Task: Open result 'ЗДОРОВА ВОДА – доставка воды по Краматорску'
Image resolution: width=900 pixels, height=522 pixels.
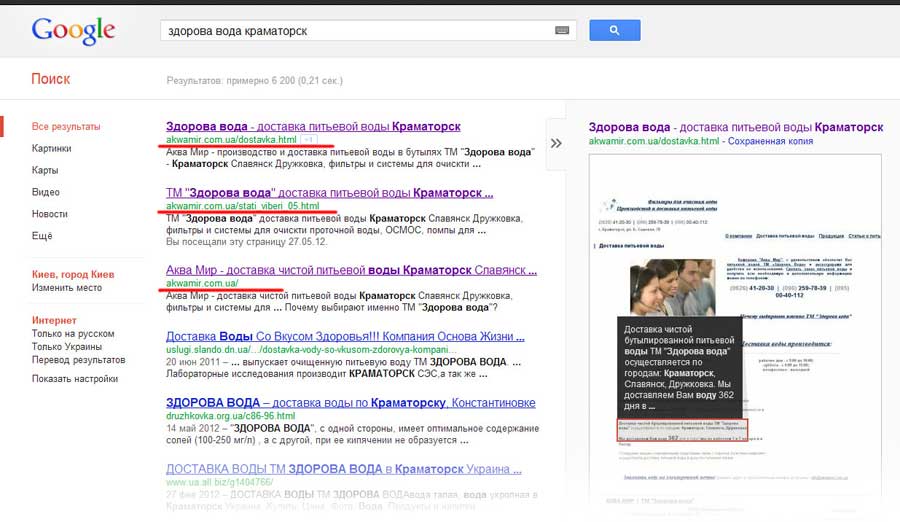Action: (351, 403)
